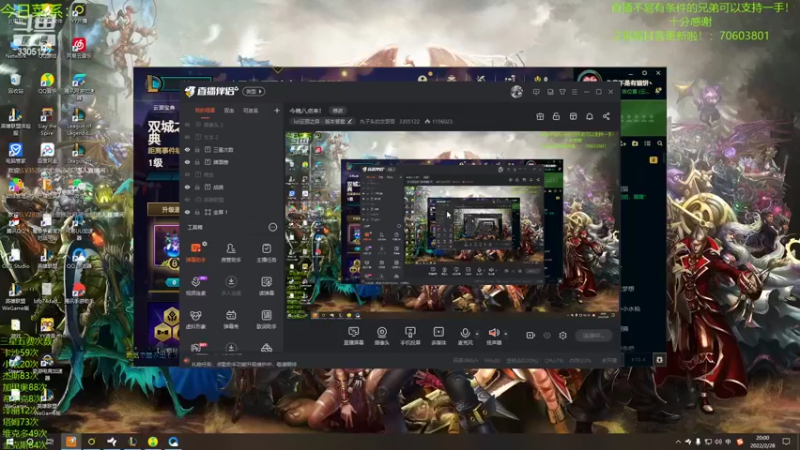Open the 虚拟形象 tool
The width and height of the screenshot is (800, 450).
[x=196, y=319]
